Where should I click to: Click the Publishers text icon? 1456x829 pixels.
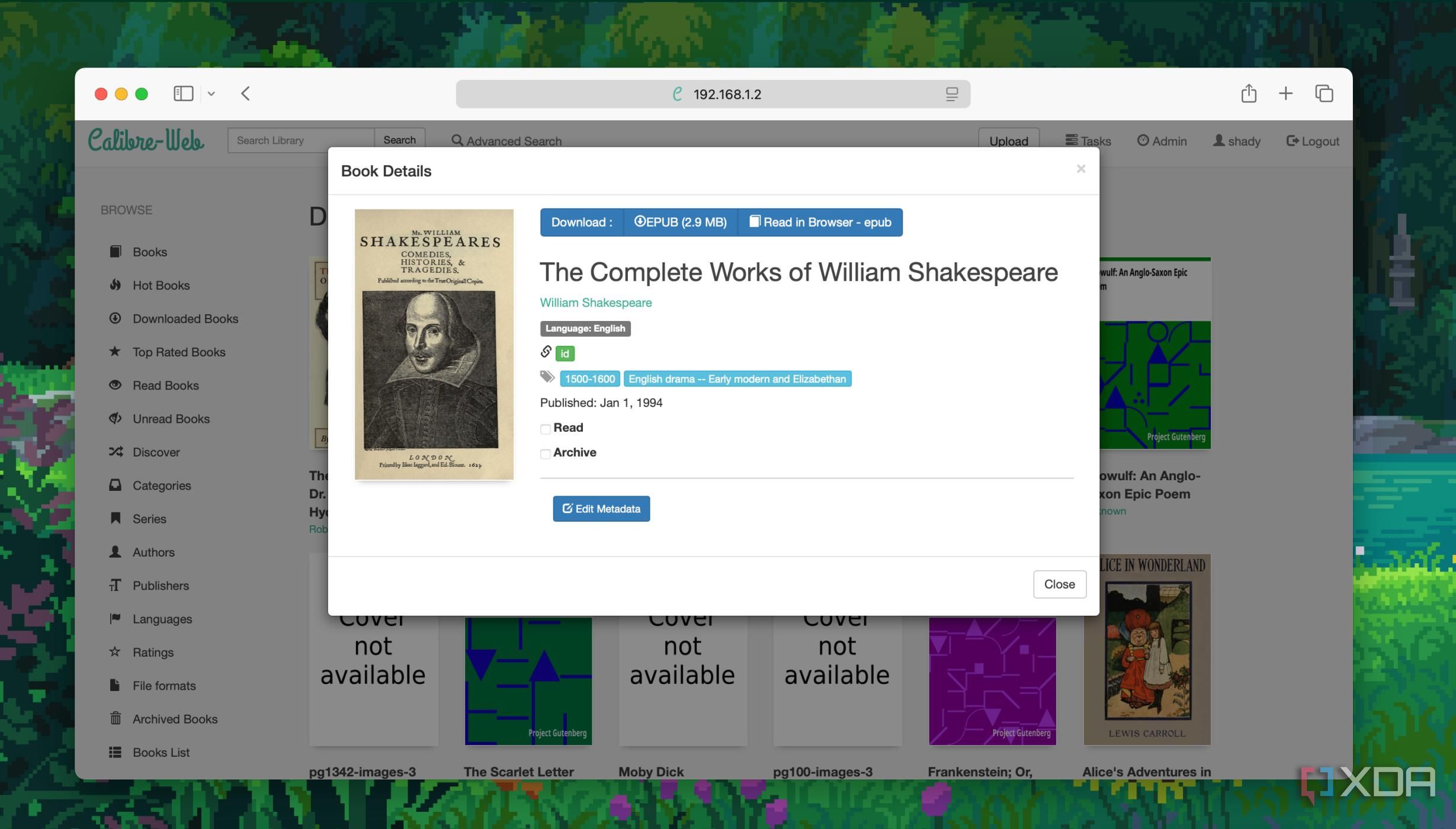pos(116,585)
